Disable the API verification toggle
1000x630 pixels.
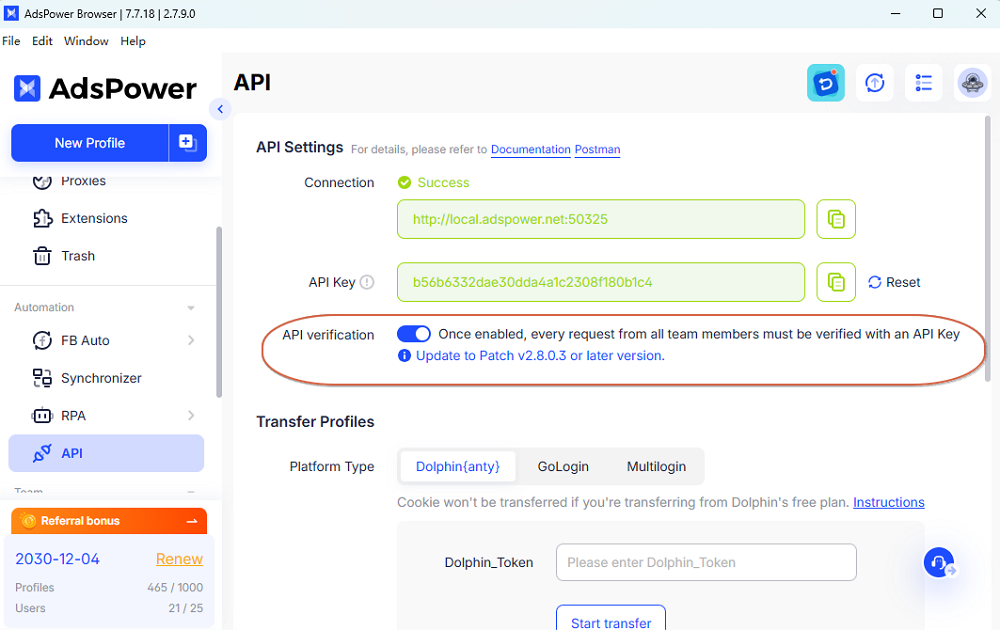coord(413,334)
